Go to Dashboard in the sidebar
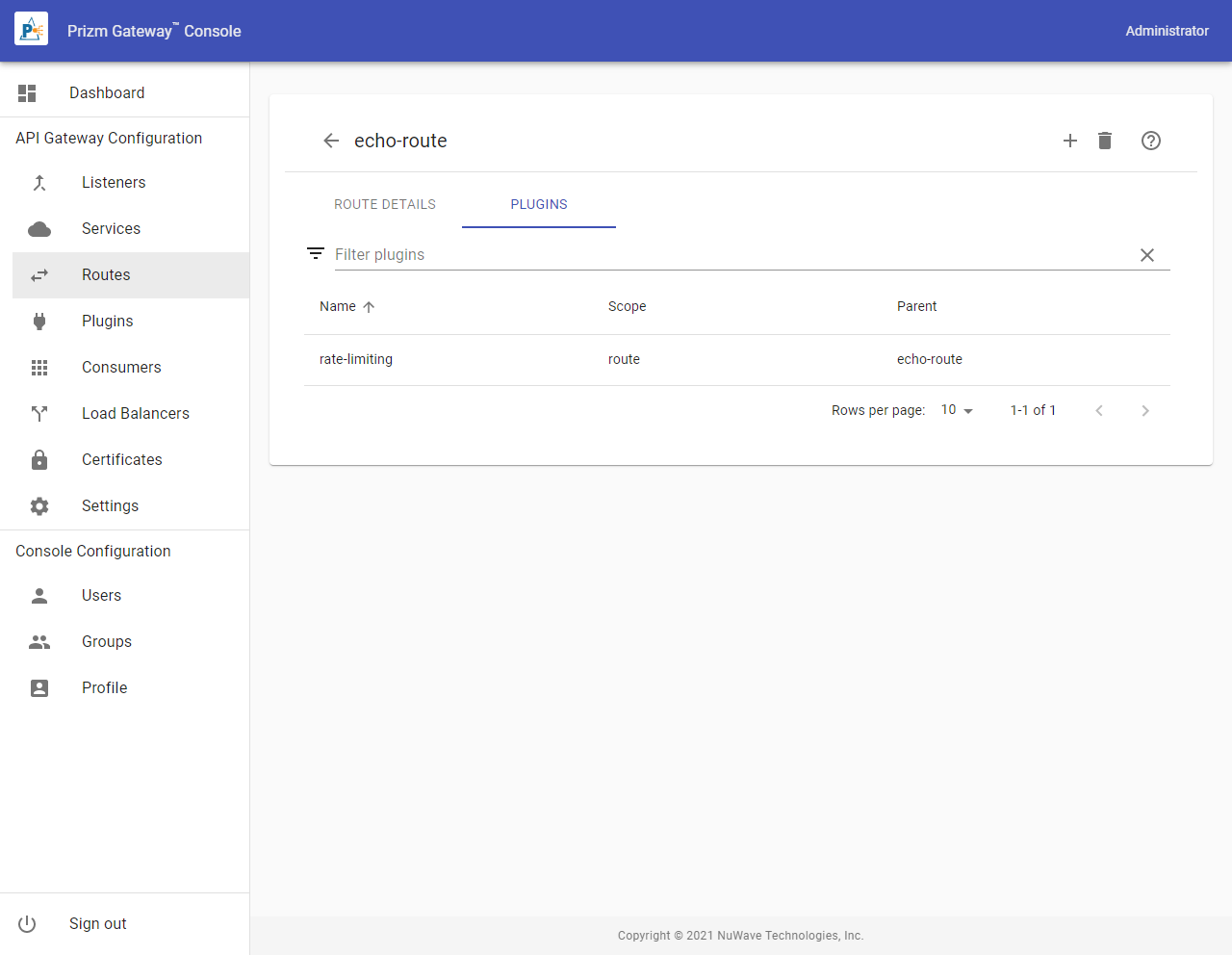Viewport: 1232px width, 955px height. point(107,92)
